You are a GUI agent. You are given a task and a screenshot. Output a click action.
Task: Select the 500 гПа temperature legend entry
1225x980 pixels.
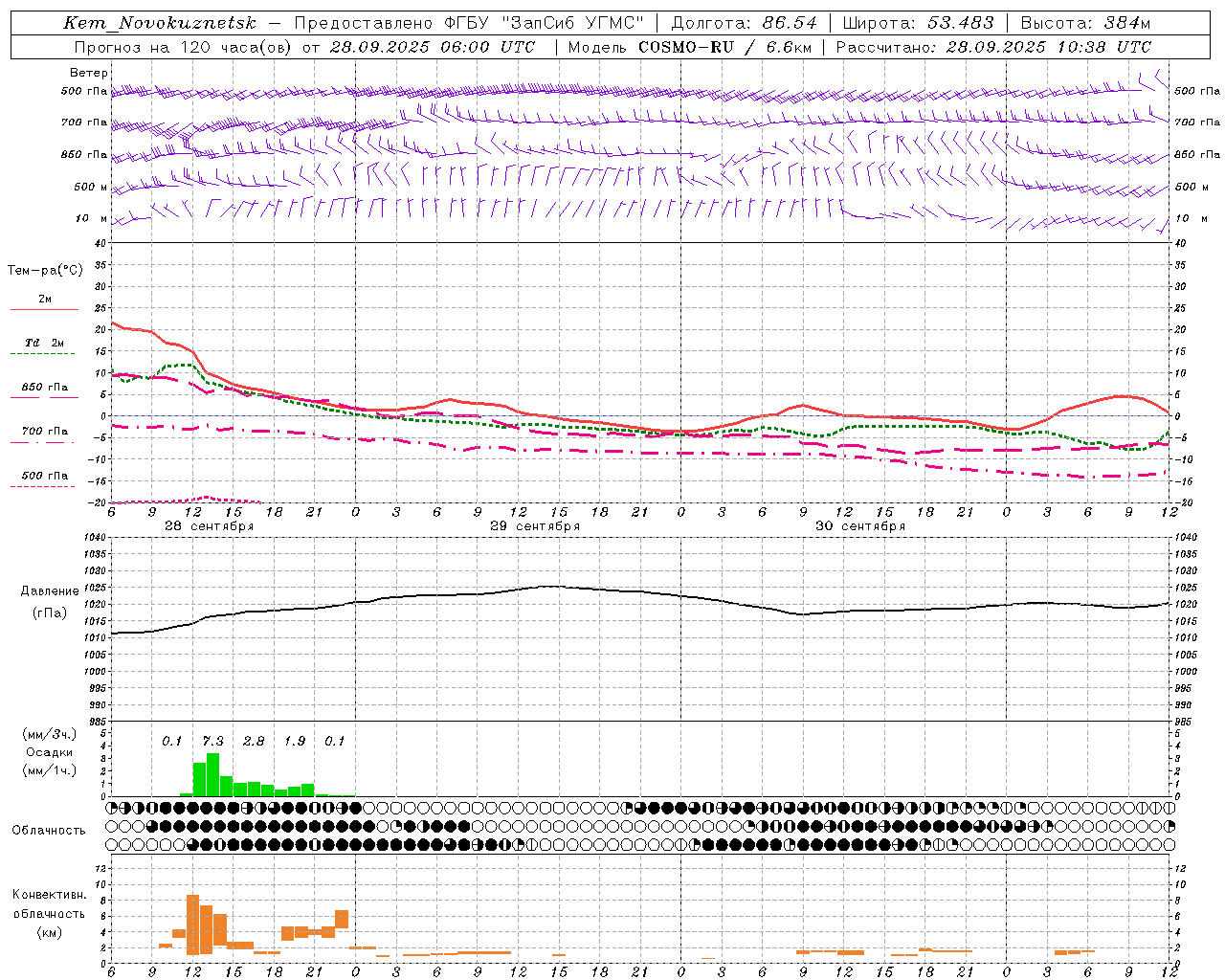click(x=45, y=476)
